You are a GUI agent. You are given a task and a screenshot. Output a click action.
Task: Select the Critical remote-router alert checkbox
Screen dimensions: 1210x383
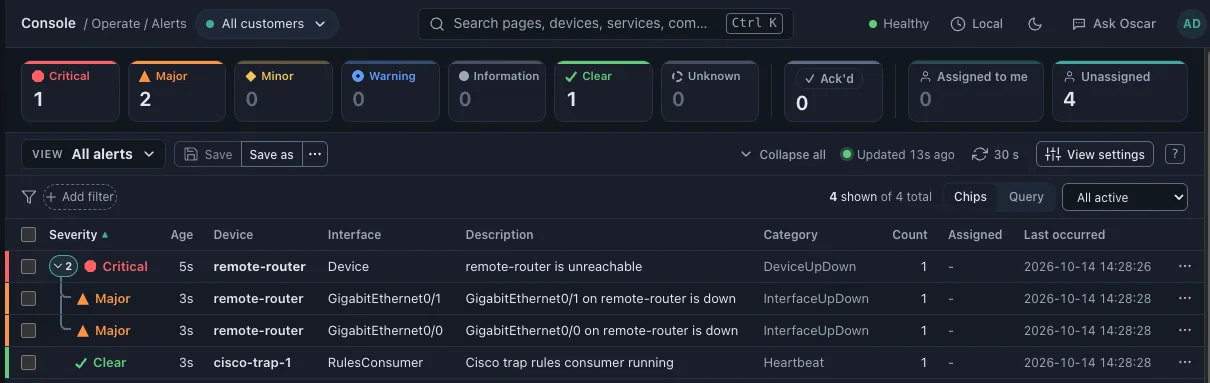point(28,267)
